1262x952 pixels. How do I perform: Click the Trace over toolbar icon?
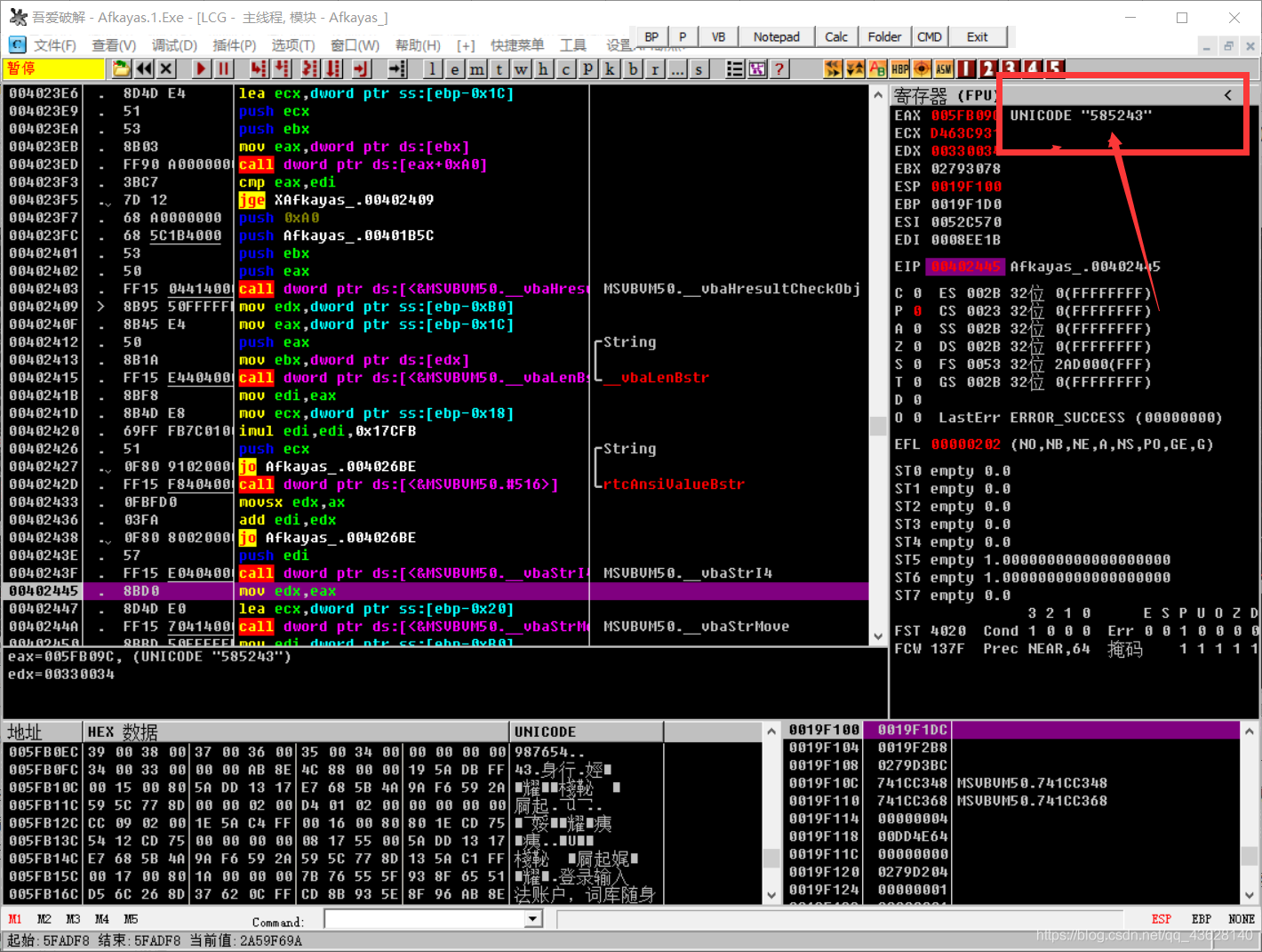pyautogui.click(x=333, y=68)
